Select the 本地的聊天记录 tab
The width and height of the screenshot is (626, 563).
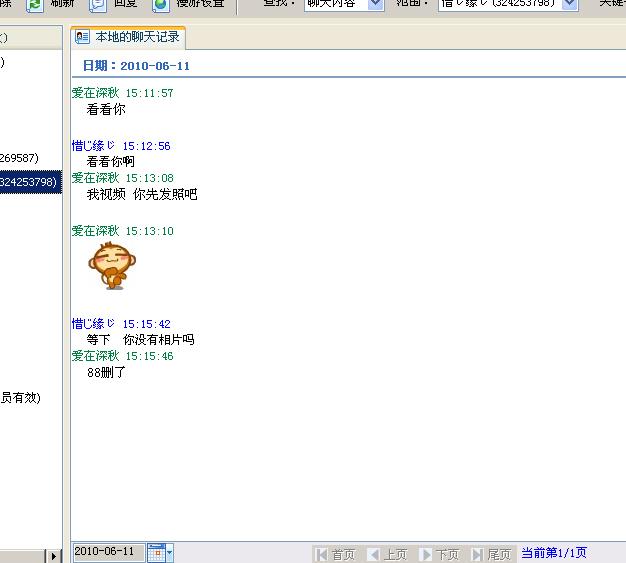[137, 37]
